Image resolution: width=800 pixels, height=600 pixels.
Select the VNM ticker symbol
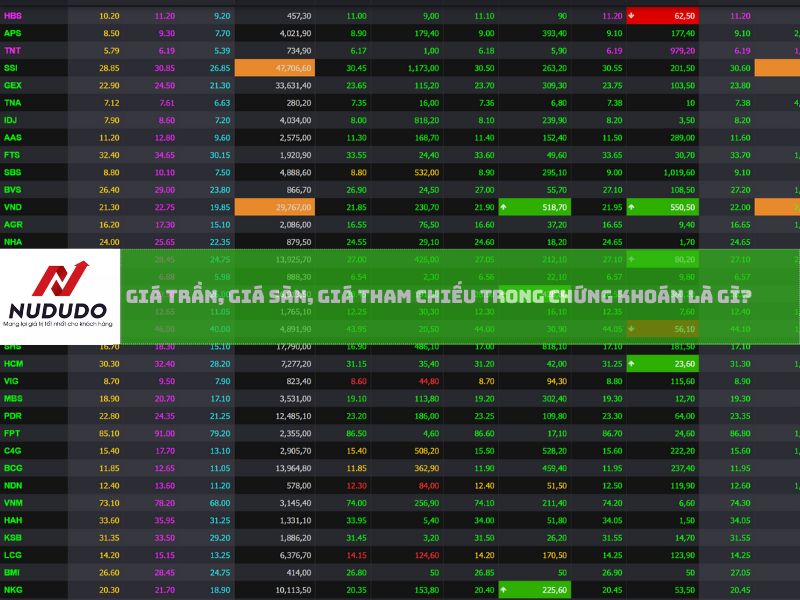coord(13,503)
